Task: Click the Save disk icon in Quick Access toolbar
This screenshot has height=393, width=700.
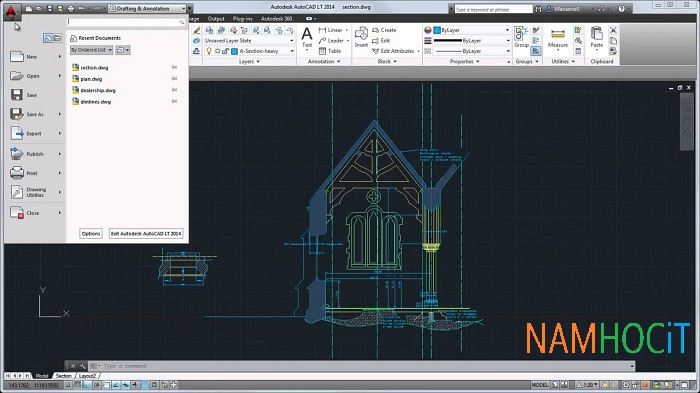Action: tap(50, 8)
